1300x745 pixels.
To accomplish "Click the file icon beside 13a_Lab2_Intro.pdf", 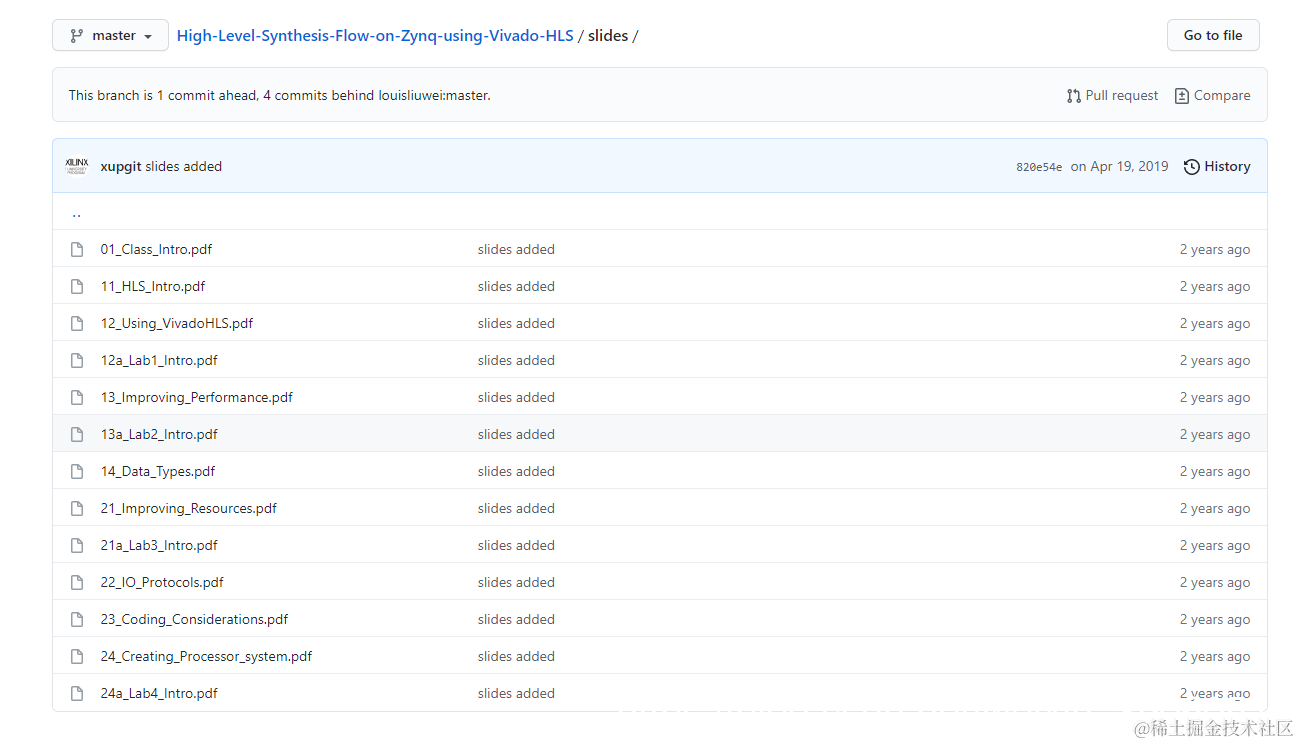I will coord(77,434).
